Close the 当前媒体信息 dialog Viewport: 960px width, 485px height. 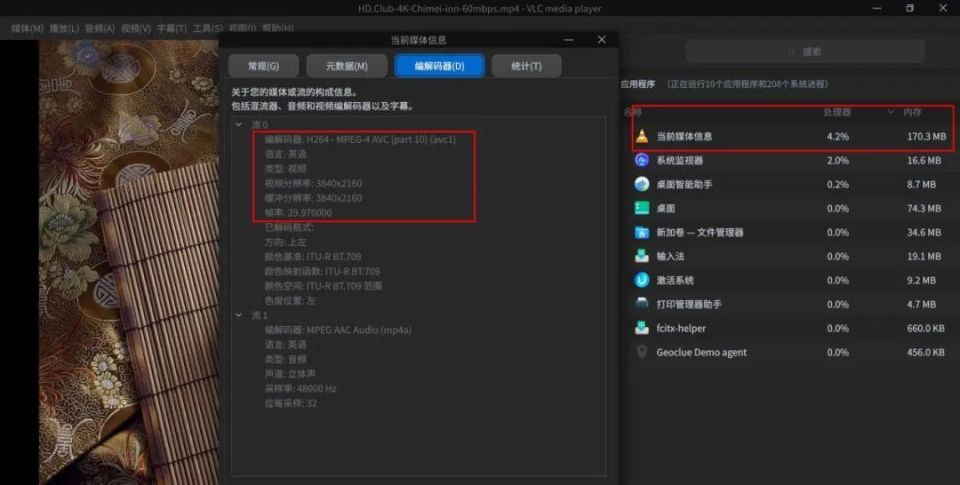[x=602, y=39]
